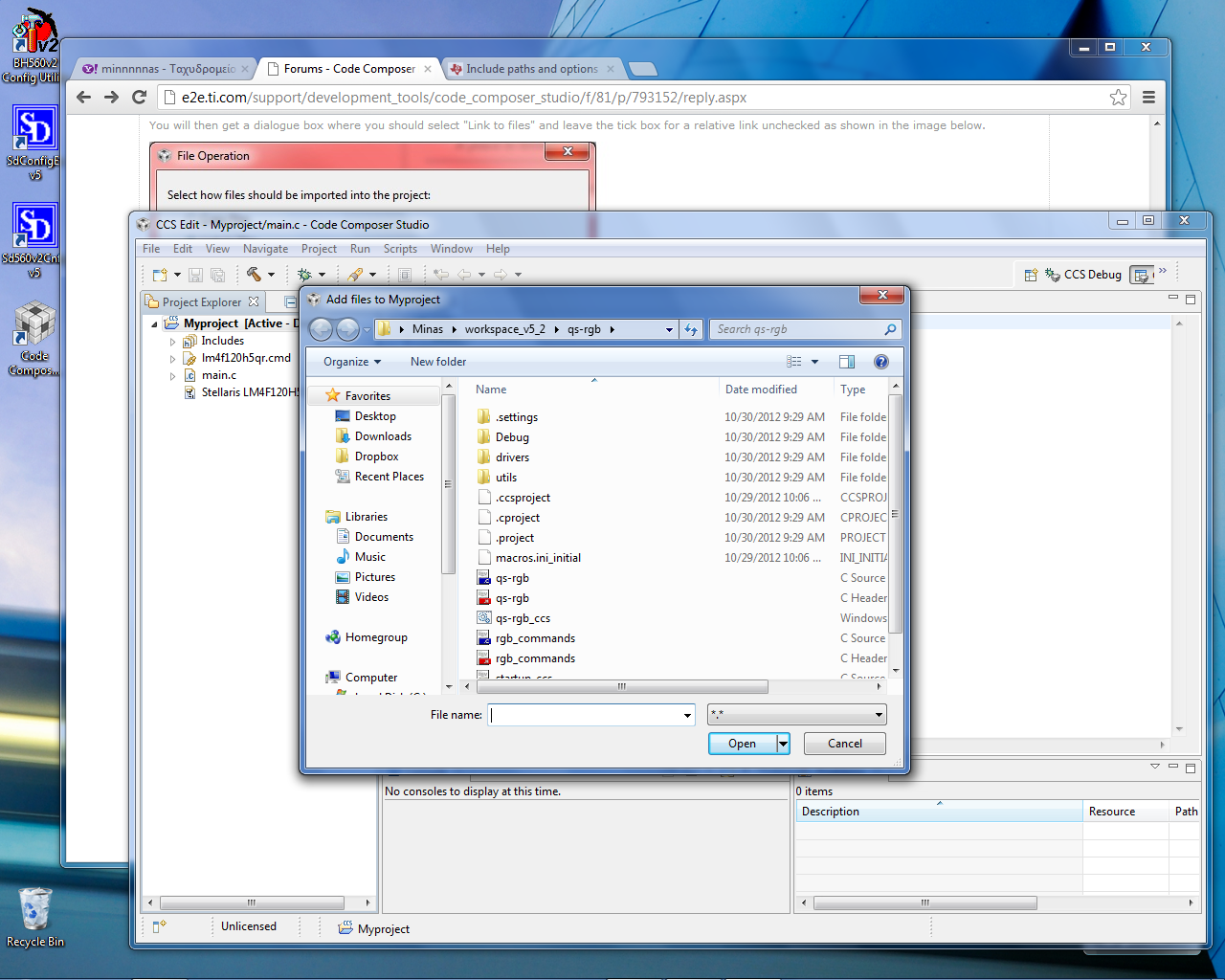Select the Debug folder in the file list
This screenshot has width=1225, height=980.
[512, 437]
